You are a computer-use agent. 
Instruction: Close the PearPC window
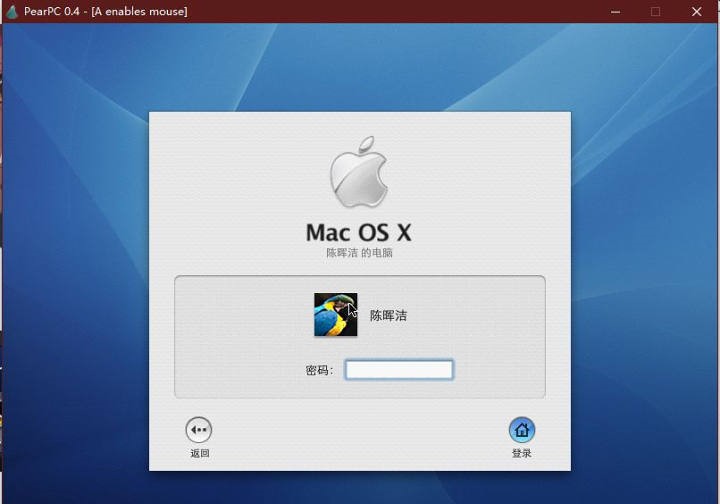[x=696, y=11]
